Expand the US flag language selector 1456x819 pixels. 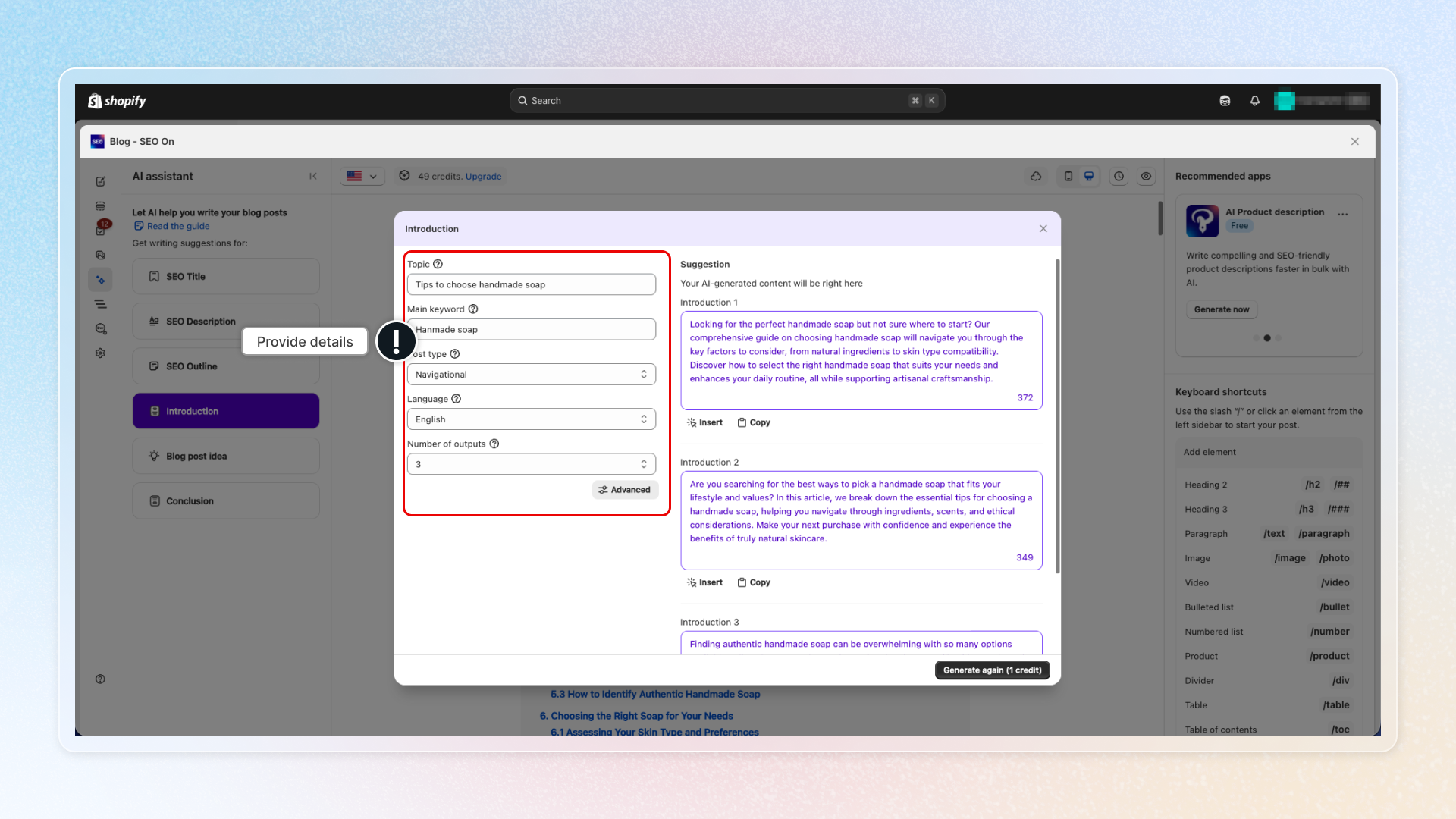[x=362, y=177]
